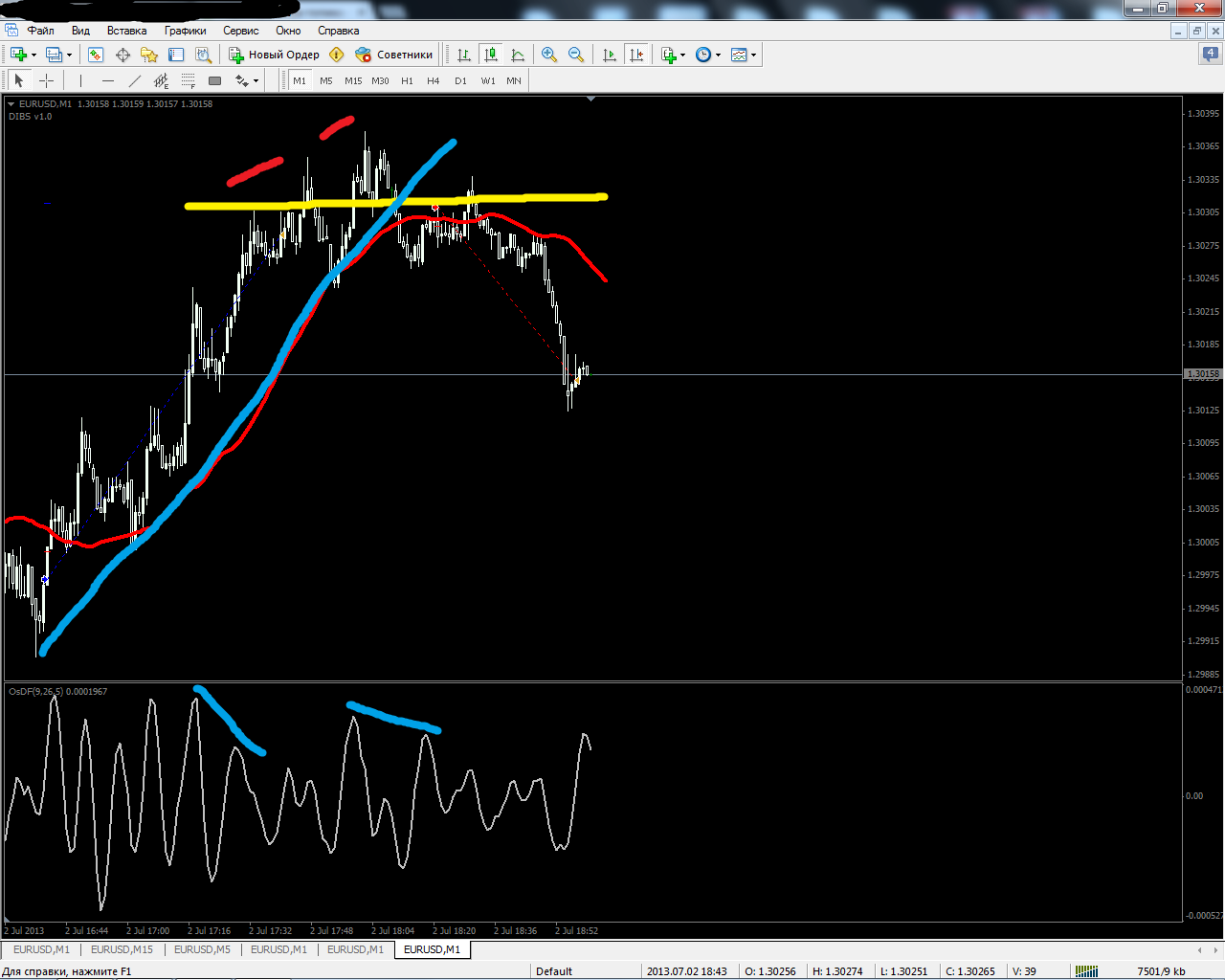Select the Crosshair tool
Screen dimensions: 1225x980
coord(46,80)
